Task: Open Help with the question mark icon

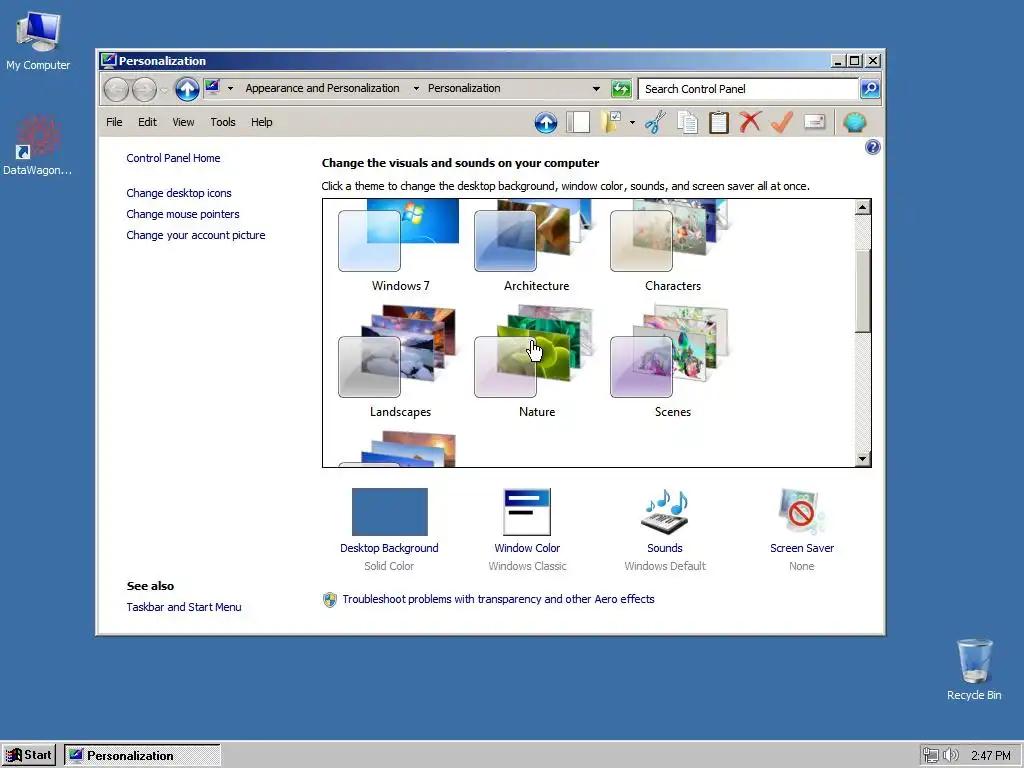Action: (872, 147)
